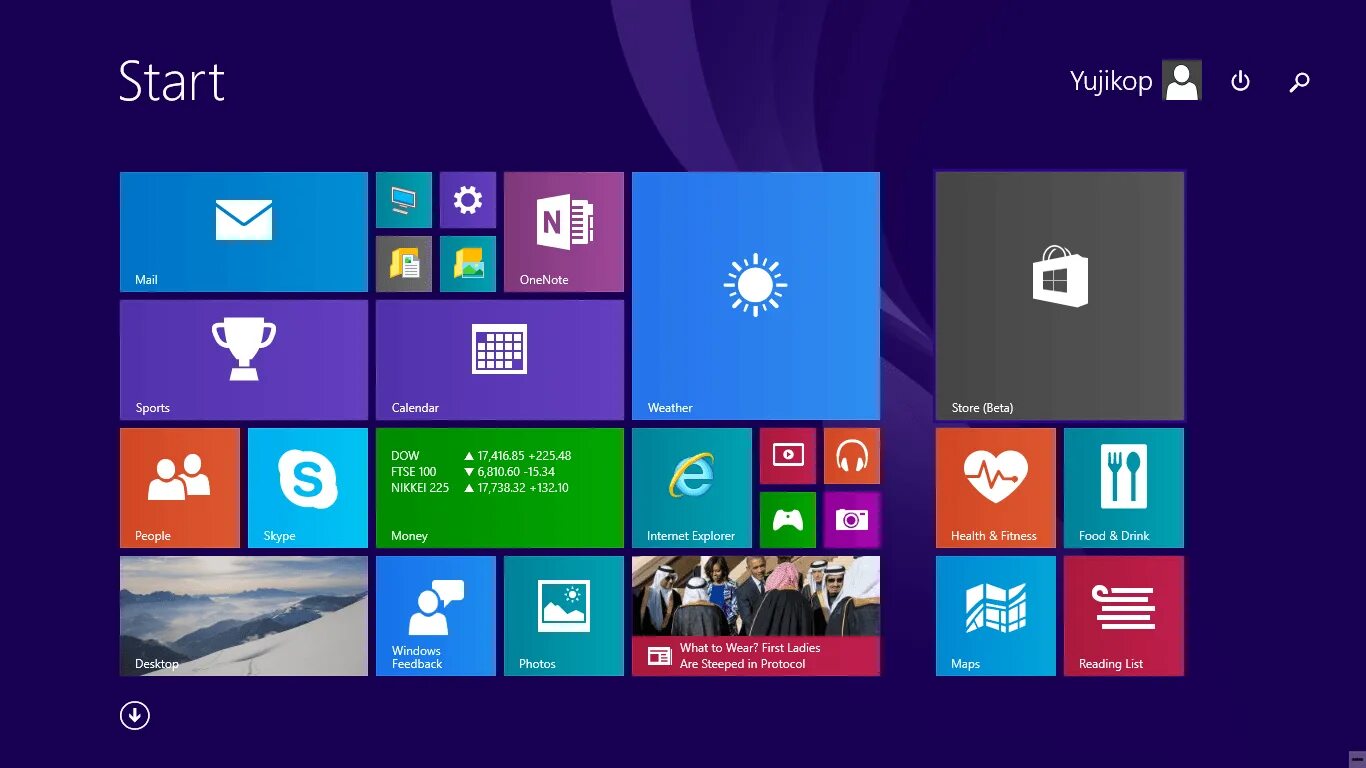Open the Food & Drink tile
1366x768 pixels.
point(1124,488)
